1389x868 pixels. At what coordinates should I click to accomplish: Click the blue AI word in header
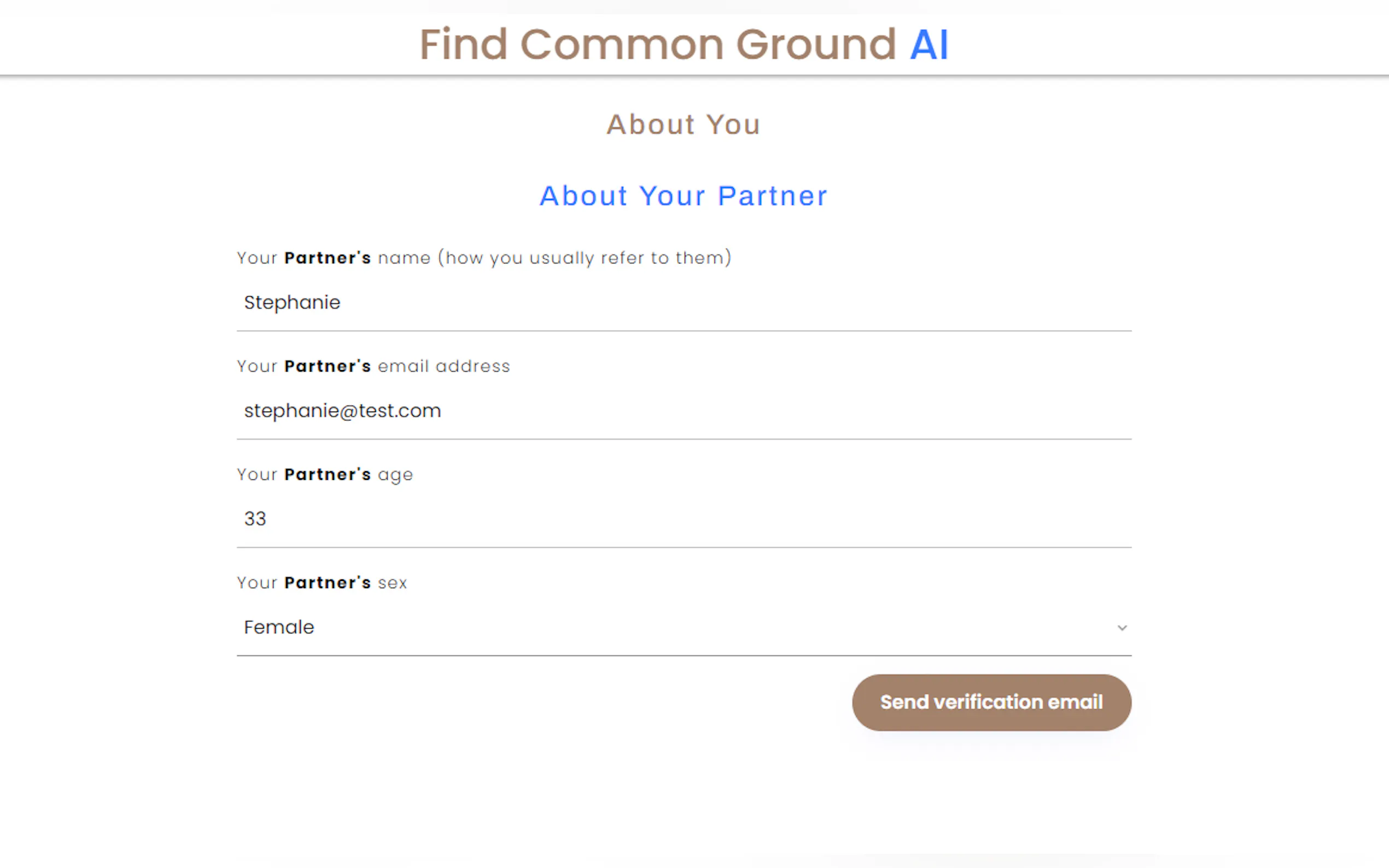[929, 44]
